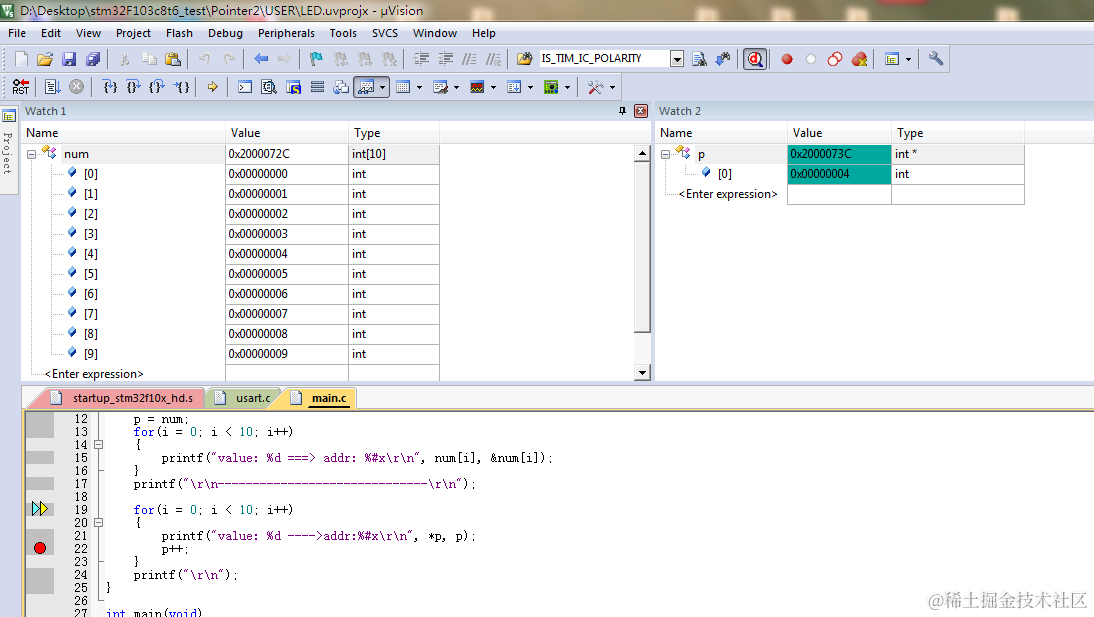
Task: Open Toolbox dropdown arrow
Action: (x=613, y=87)
